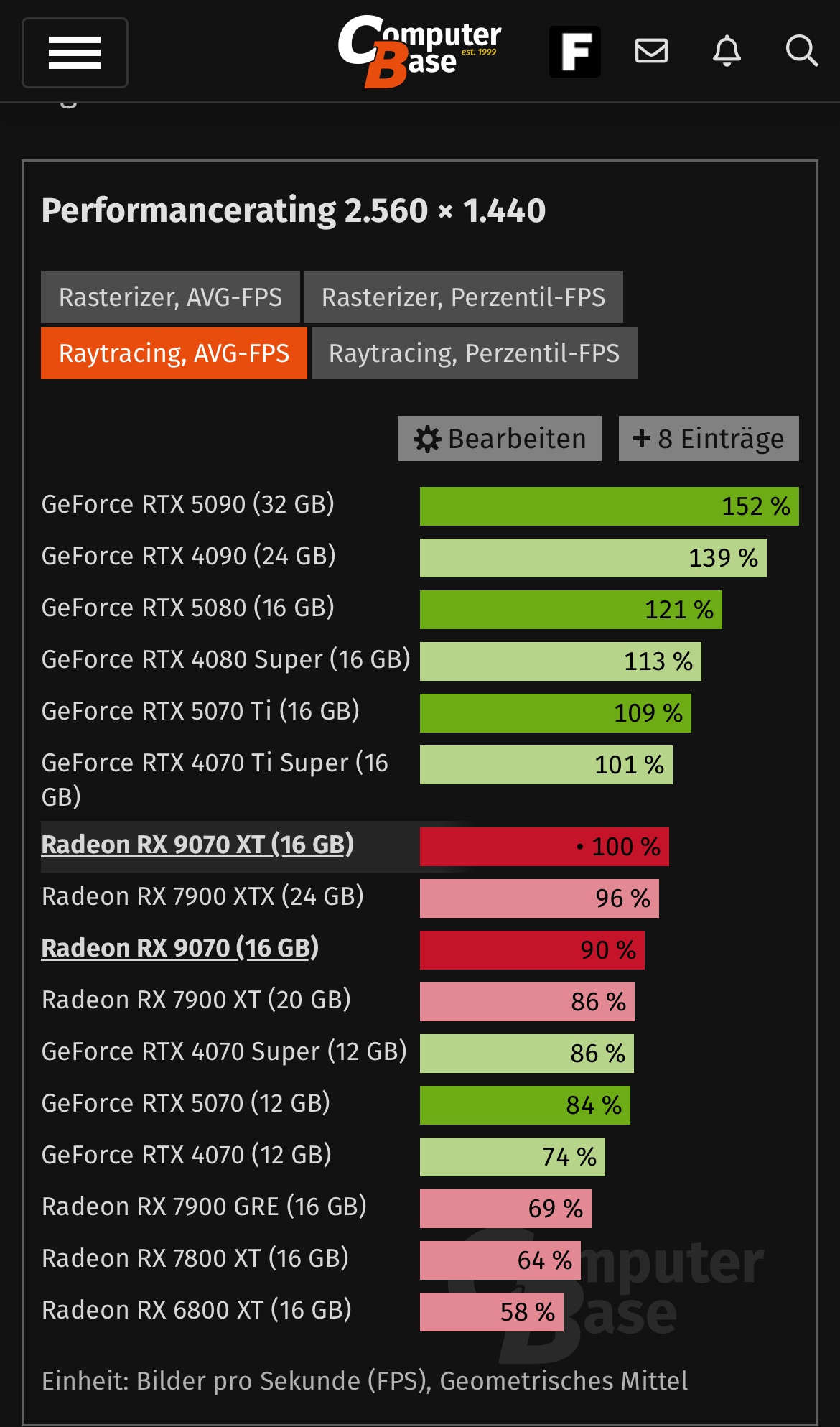
Task: Click the plus icon next to 8 Einträge
Action: 641,438
